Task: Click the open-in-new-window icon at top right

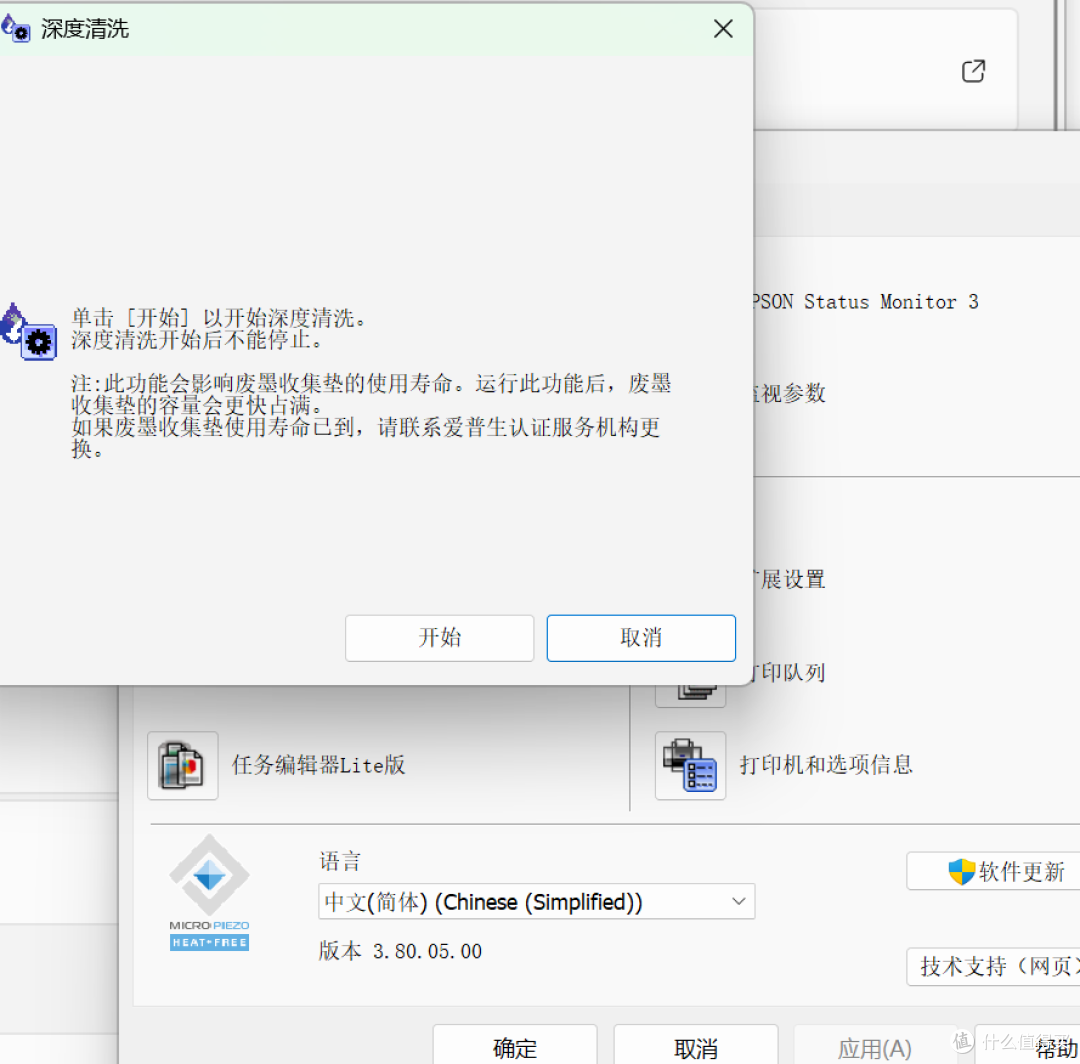Action: point(973,71)
